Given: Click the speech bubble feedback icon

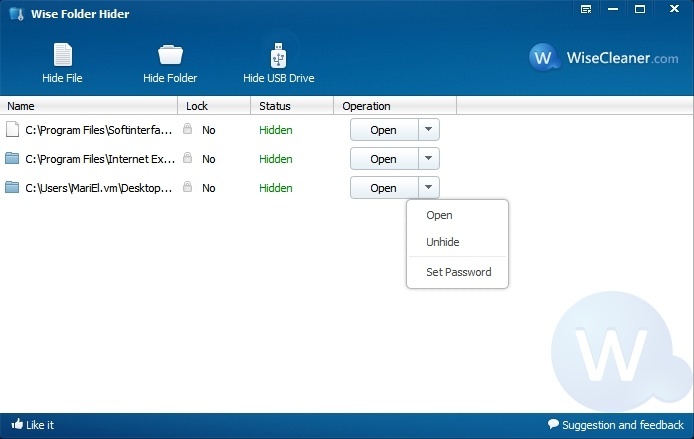Looking at the screenshot, I should pyautogui.click(x=553, y=424).
